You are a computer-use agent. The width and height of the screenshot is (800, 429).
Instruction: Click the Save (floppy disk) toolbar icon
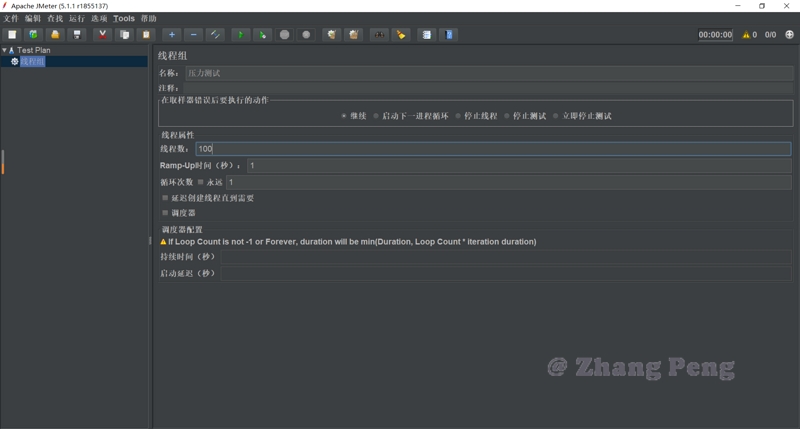77,34
